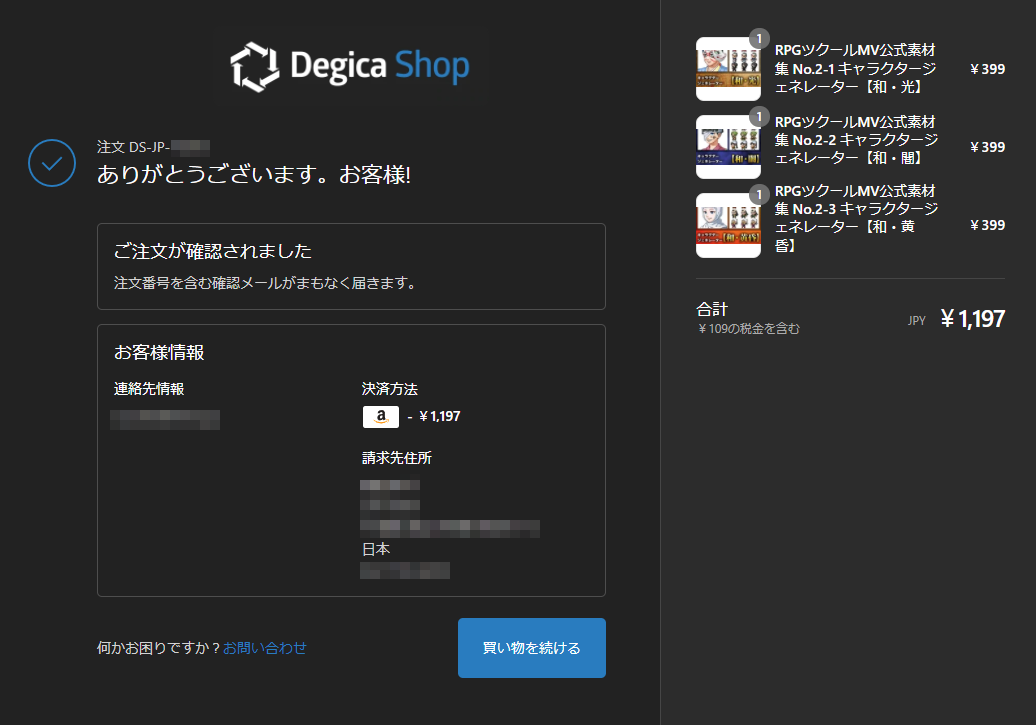
Task: Click the Amazon Pay payment icon
Action: point(381,417)
